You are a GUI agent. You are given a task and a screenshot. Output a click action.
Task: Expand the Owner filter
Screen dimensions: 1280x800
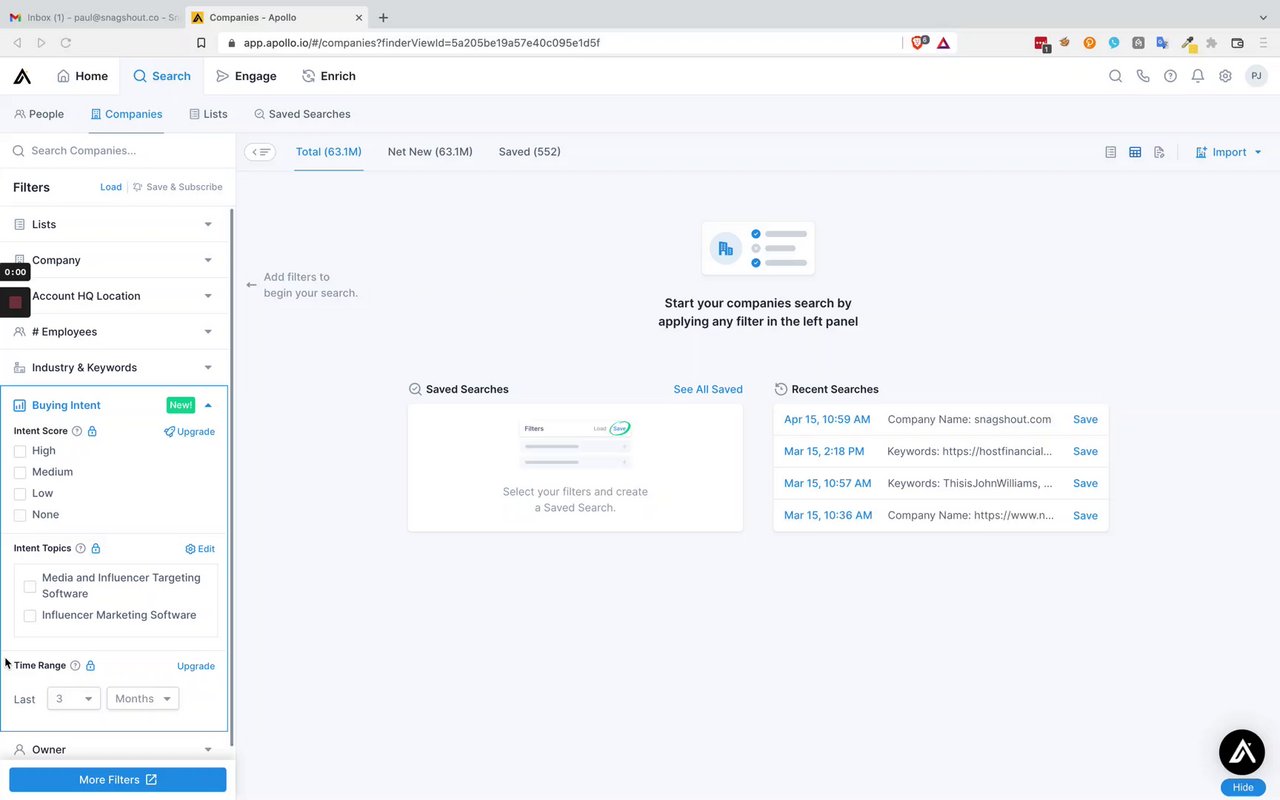pyautogui.click(x=115, y=749)
